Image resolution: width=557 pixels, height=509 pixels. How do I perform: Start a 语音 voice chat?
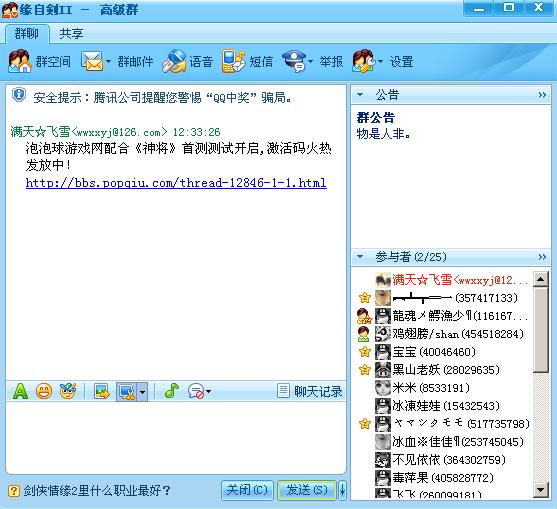(x=174, y=61)
